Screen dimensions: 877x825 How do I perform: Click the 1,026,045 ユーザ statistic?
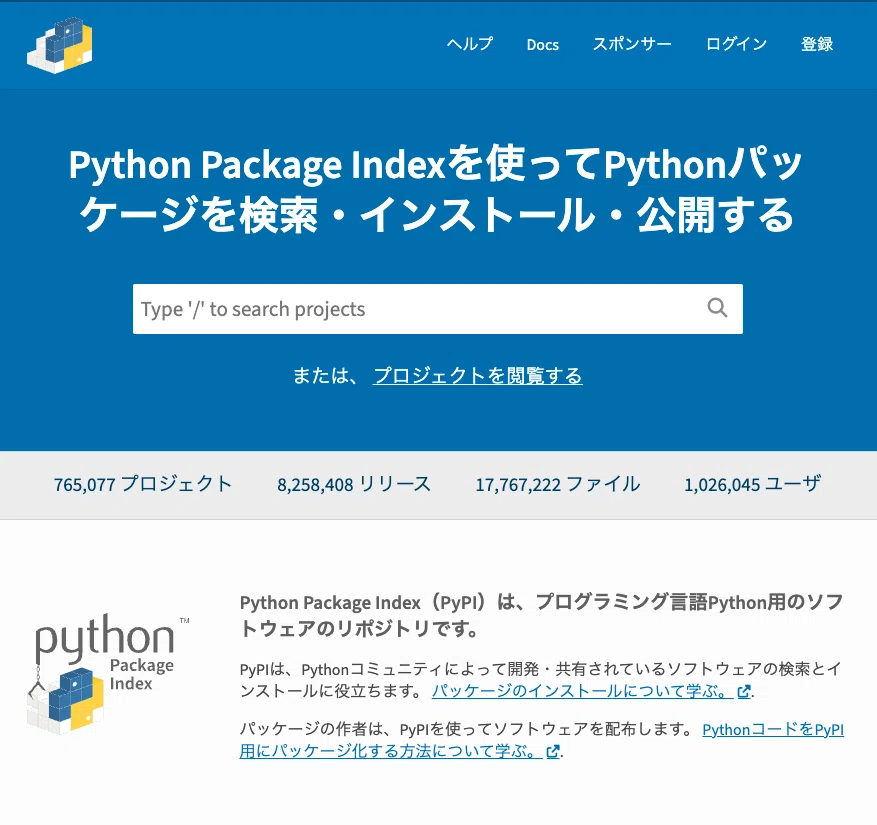click(x=753, y=484)
